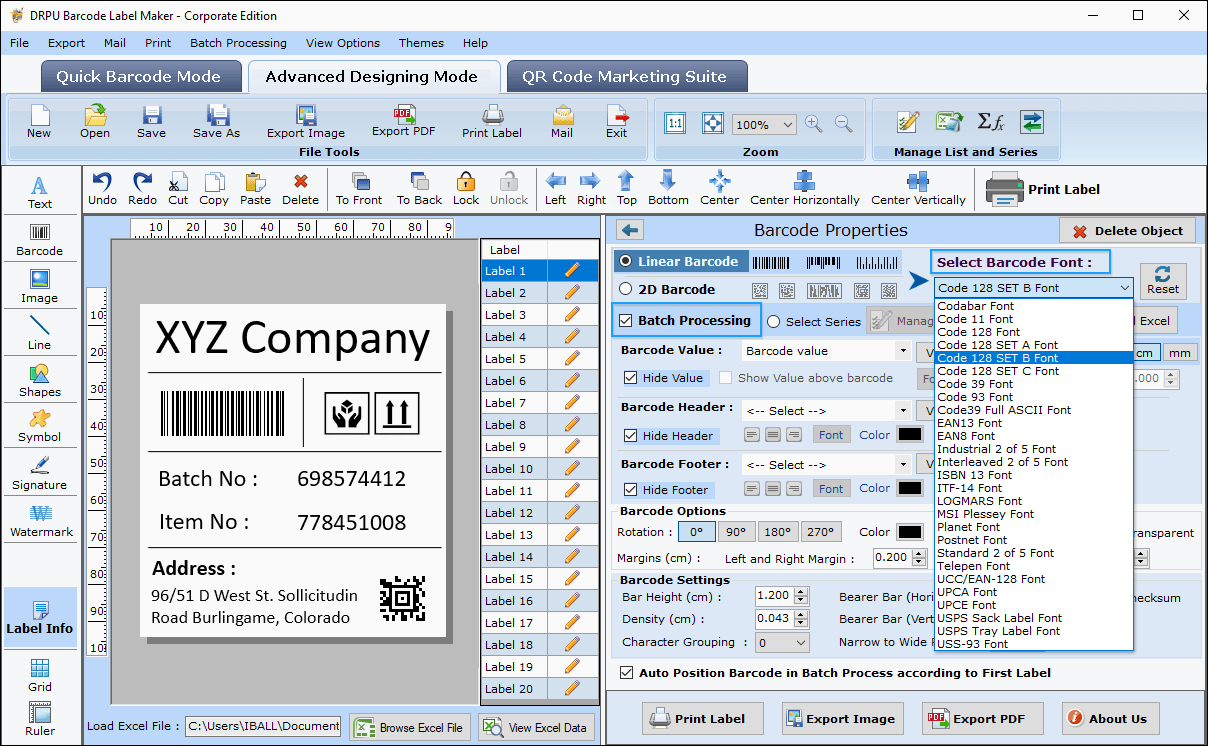Click the Delete Object button
1208x746 pixels.
click(x=1127, y=231)
